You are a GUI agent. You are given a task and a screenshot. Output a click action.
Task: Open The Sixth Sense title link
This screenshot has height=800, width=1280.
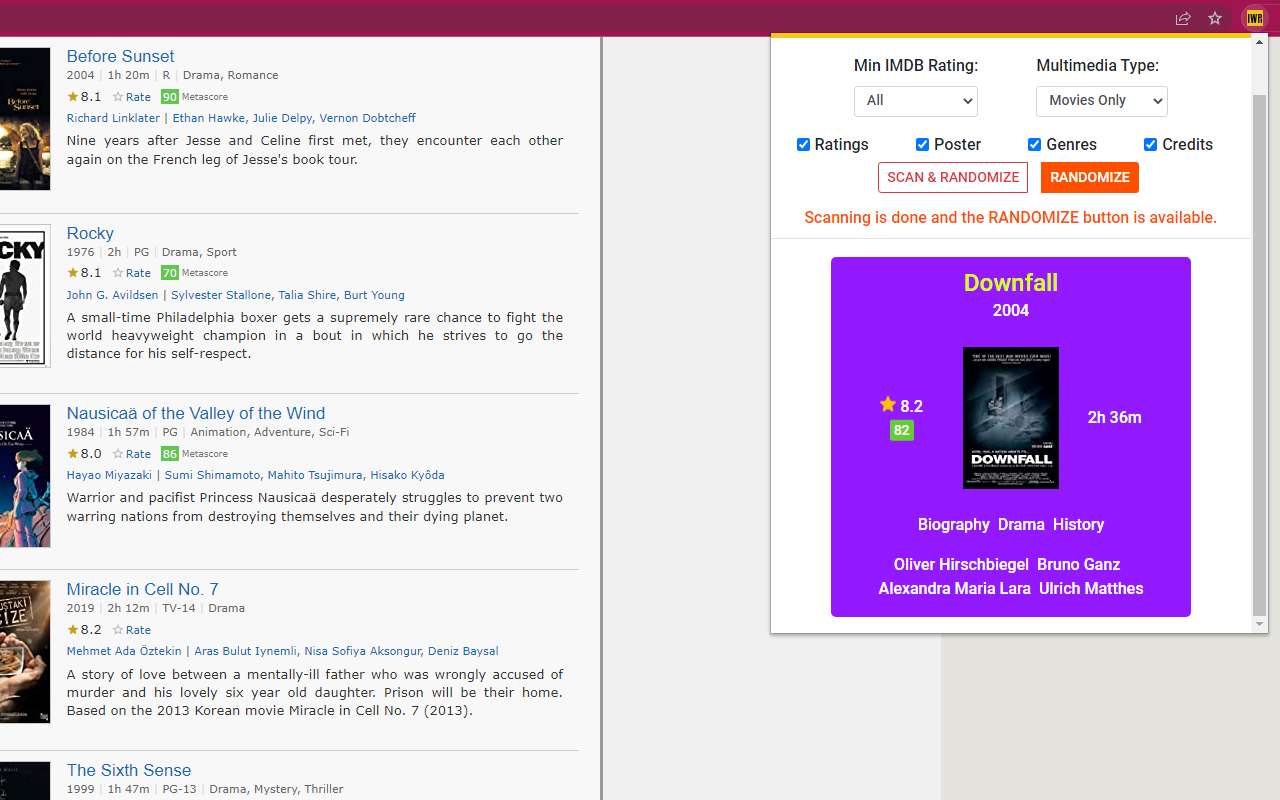tap(129, 770)
